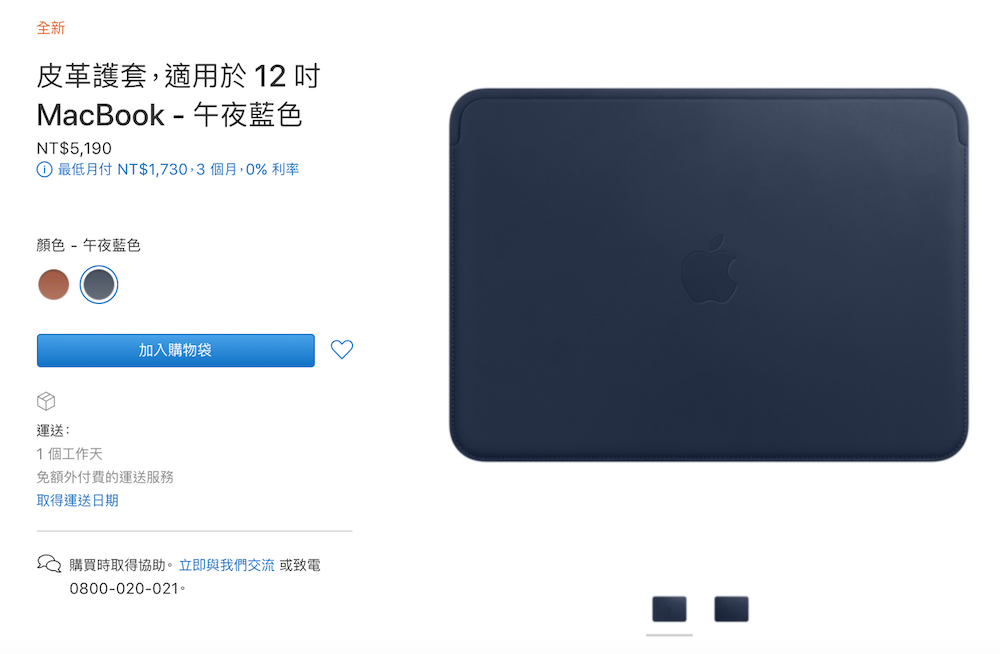Viewport: 1000px width, 654px height.
Task: Open the monthly installment NT$1,730 link
Action: [x=178, y=170]
